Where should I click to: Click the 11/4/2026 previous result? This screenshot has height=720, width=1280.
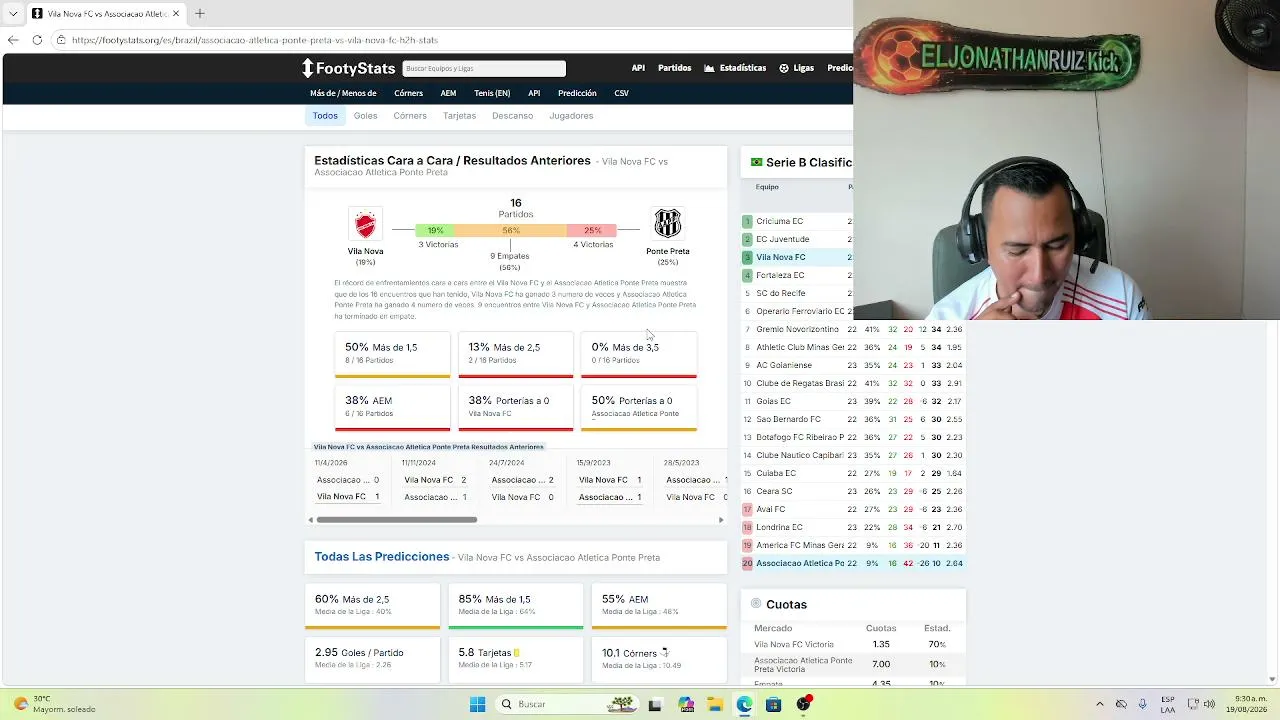click(348, 480)
